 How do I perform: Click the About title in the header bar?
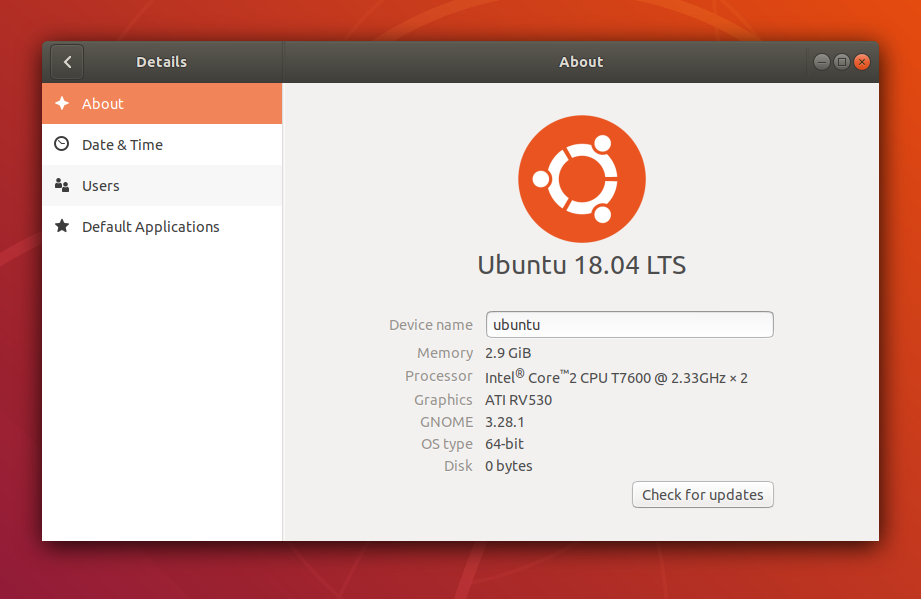[581, 62]
